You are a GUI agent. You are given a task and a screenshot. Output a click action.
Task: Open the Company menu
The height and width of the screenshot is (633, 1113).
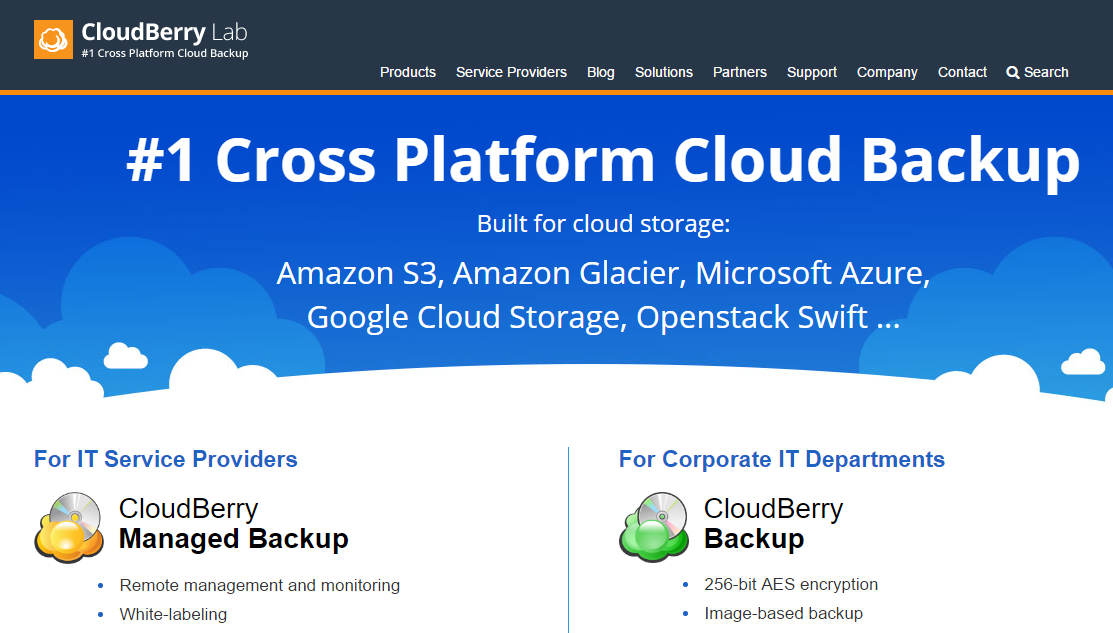tap(887, 72)
